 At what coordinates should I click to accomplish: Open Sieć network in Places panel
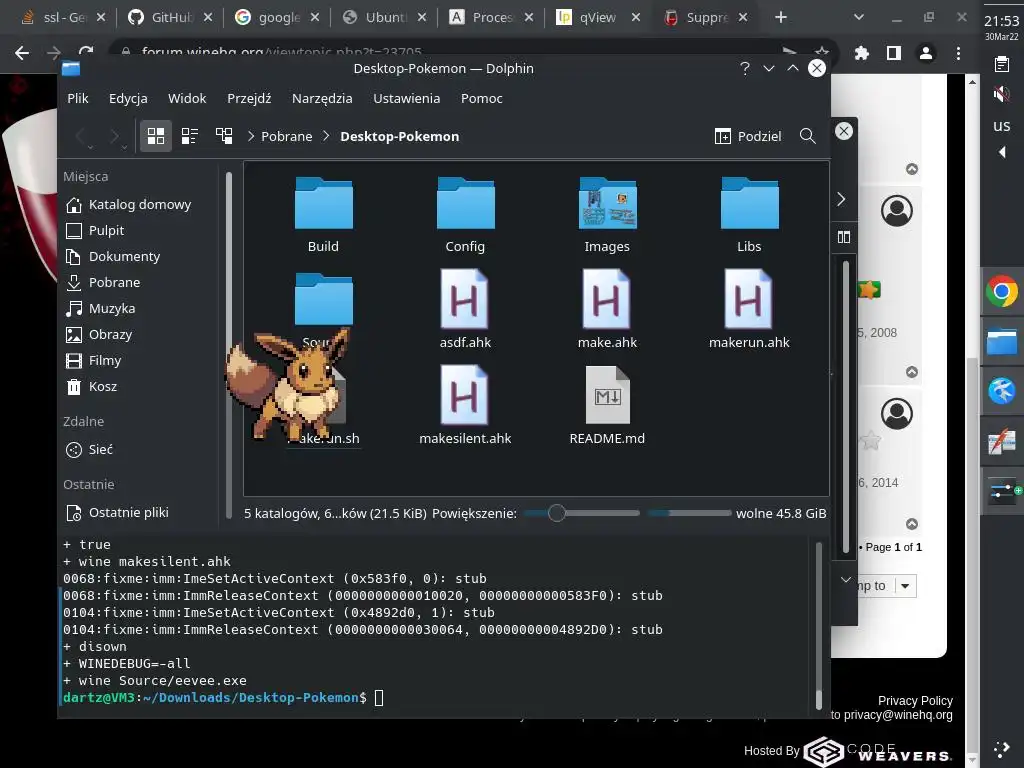pyautogui.click(x=90, y=449)
